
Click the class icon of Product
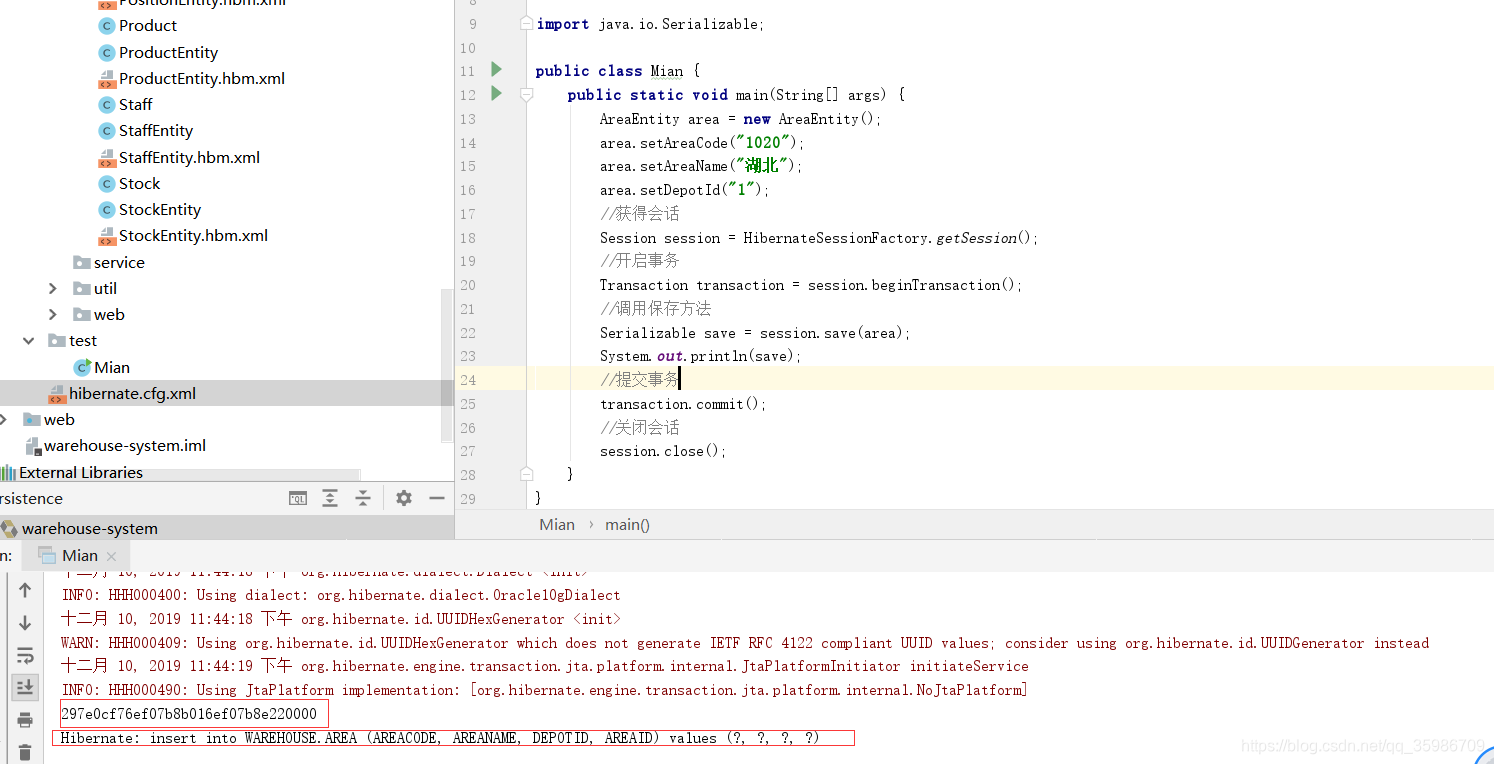107,26
